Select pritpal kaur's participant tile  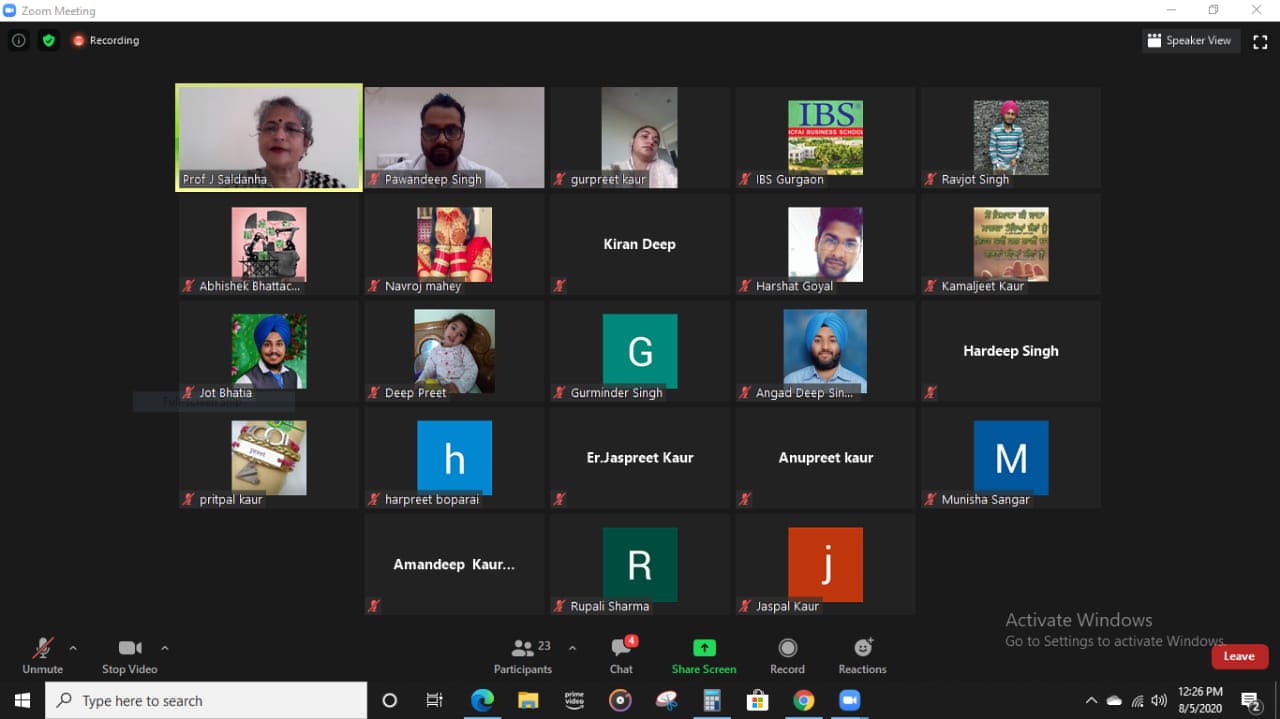269,458
